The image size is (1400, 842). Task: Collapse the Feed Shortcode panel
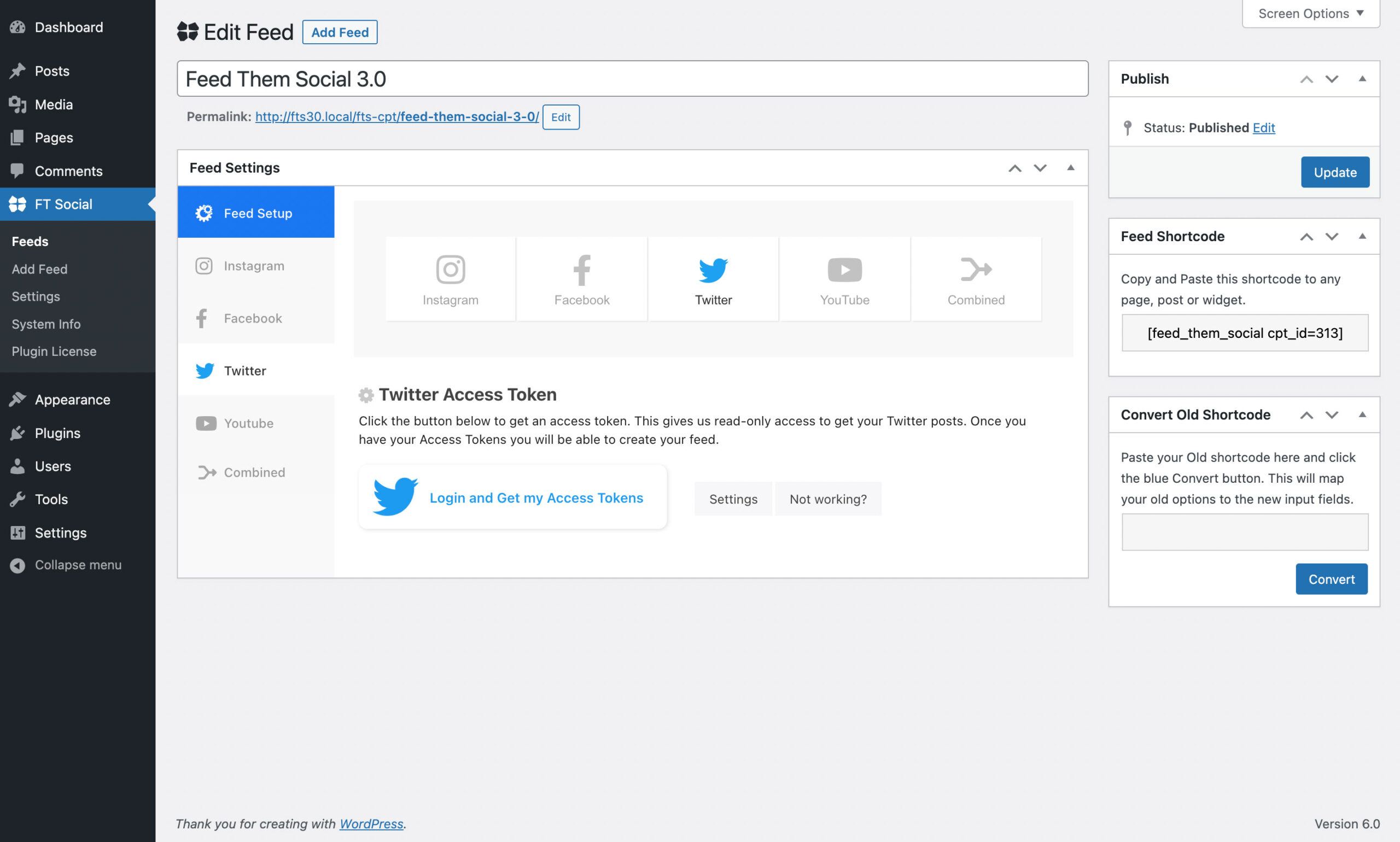(1362, 236)
